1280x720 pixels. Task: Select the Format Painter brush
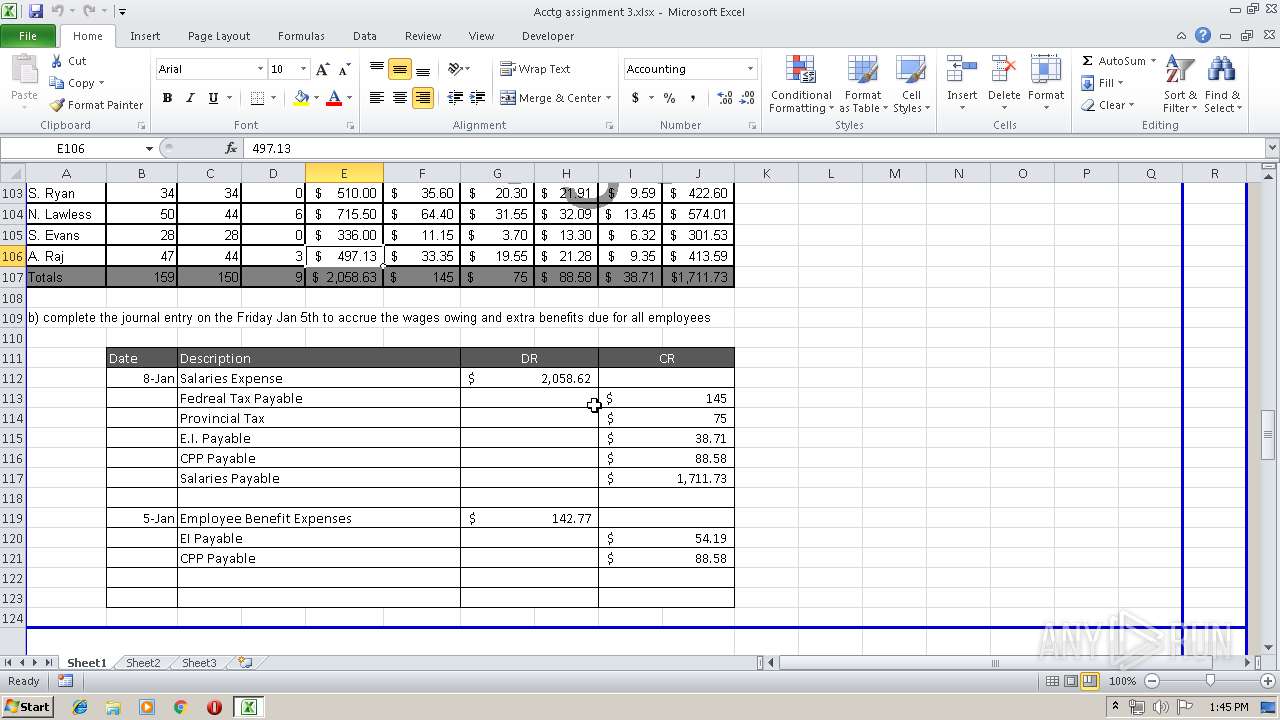[x=96, y=105]
